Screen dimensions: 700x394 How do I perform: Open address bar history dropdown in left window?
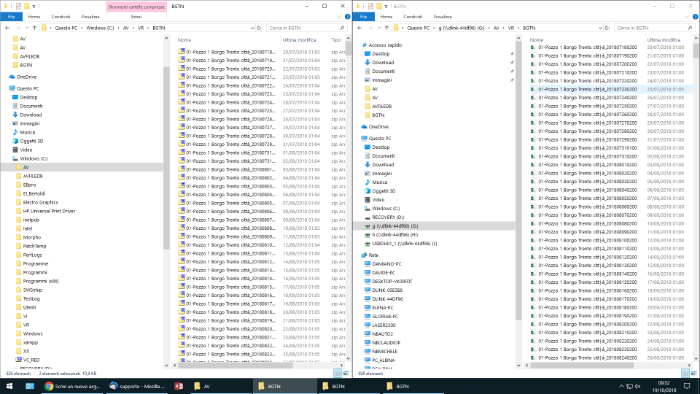[x=252, y=28]
